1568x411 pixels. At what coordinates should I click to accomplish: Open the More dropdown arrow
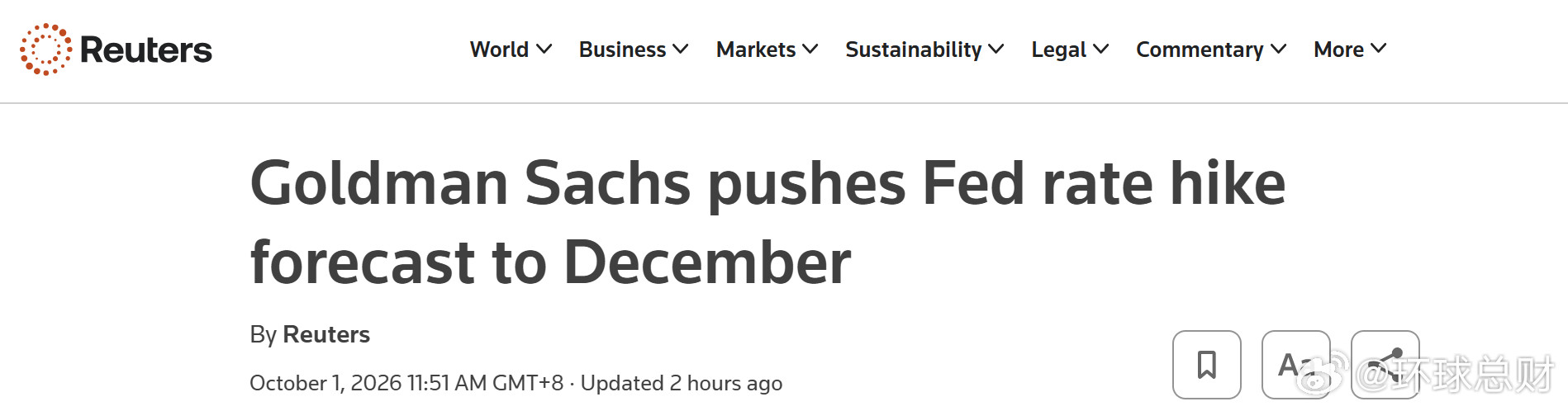[1378, 50]
